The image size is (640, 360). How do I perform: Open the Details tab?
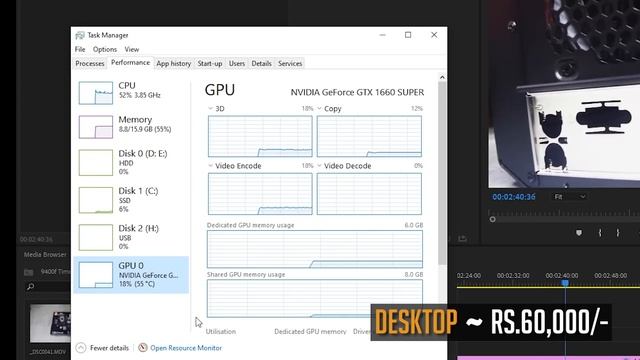tap(261, 64)
